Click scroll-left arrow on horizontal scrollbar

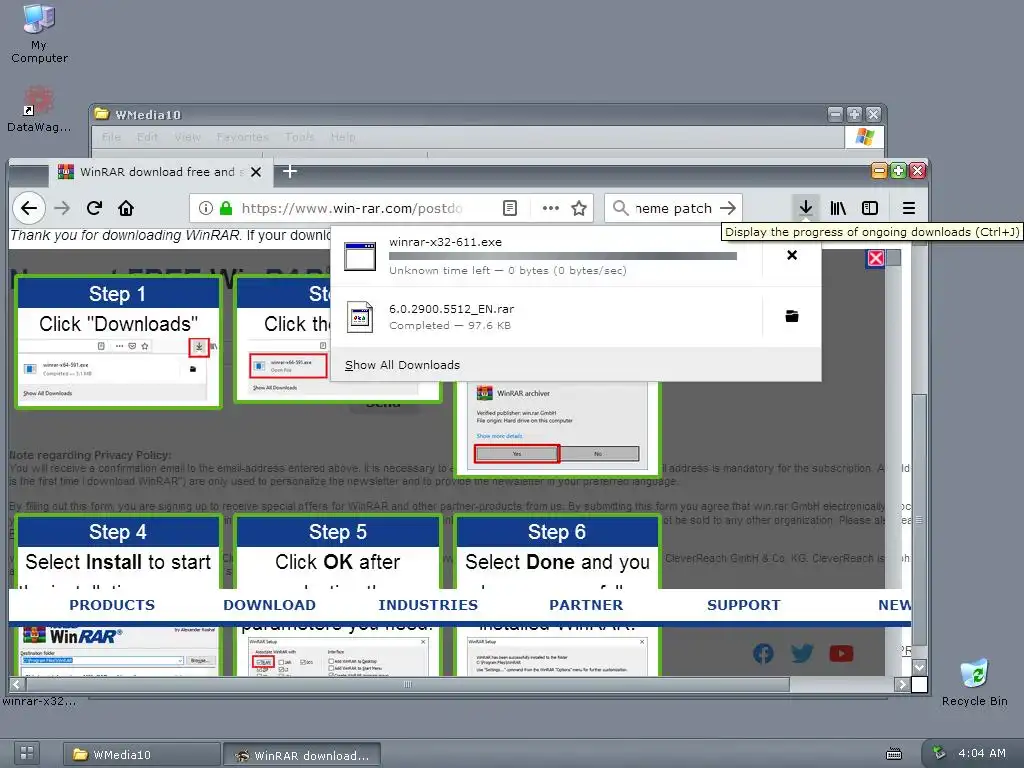pyautogui.click(x=17, y=684)
